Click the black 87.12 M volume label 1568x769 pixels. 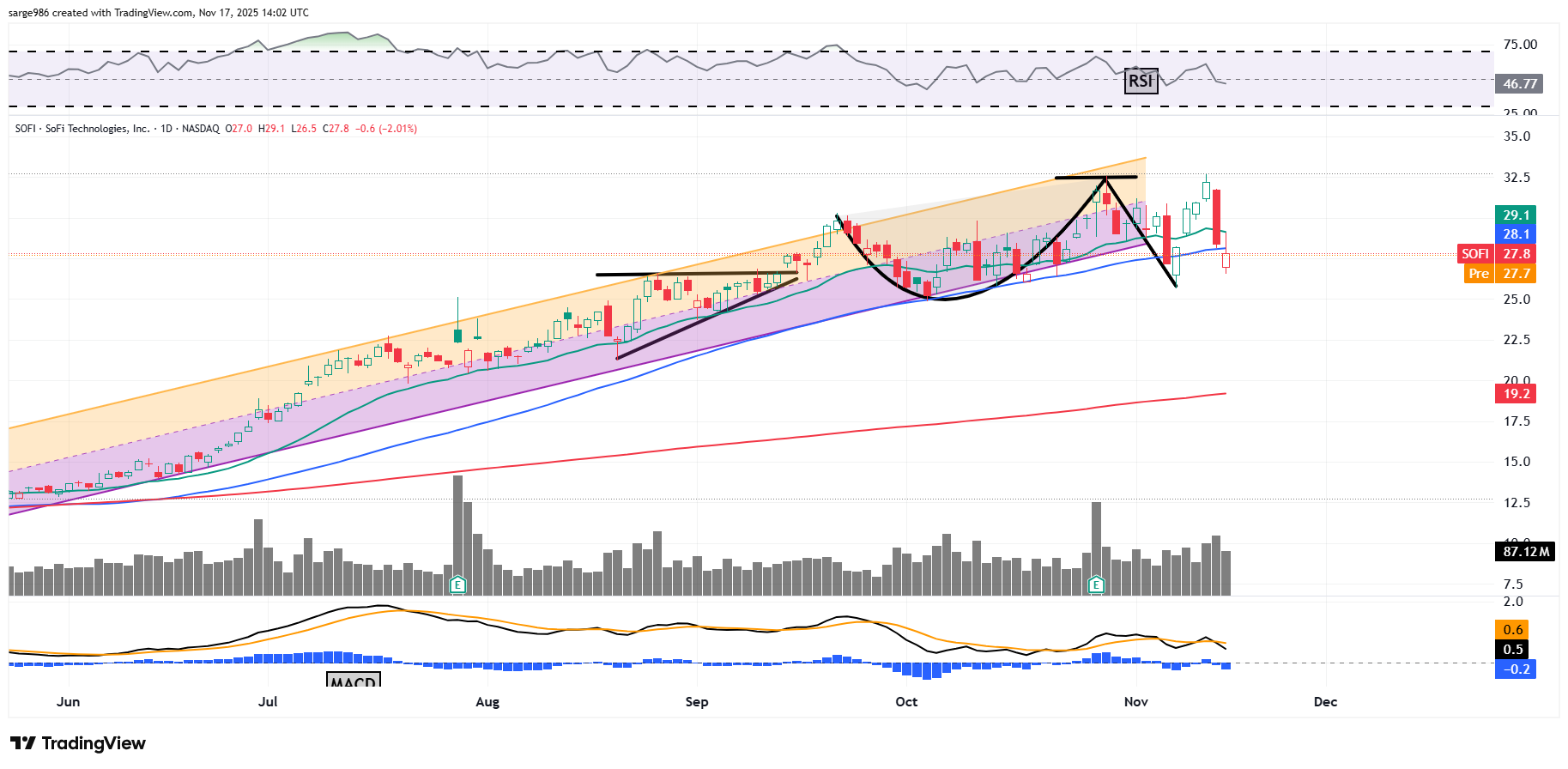pyautogui.click(x=1525, y=552)
